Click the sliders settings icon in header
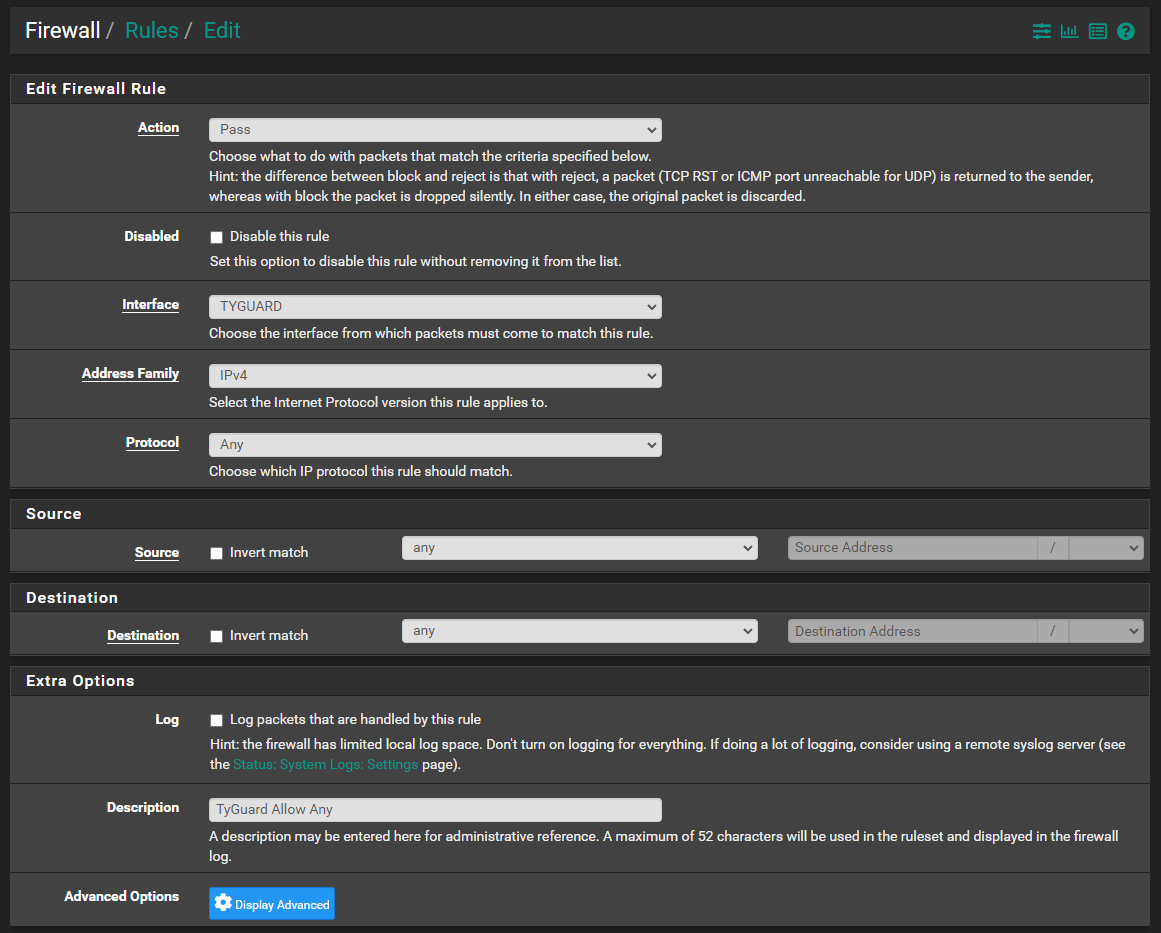The width and height of the screenshot is (1161, 933). tap(1041, 31)
